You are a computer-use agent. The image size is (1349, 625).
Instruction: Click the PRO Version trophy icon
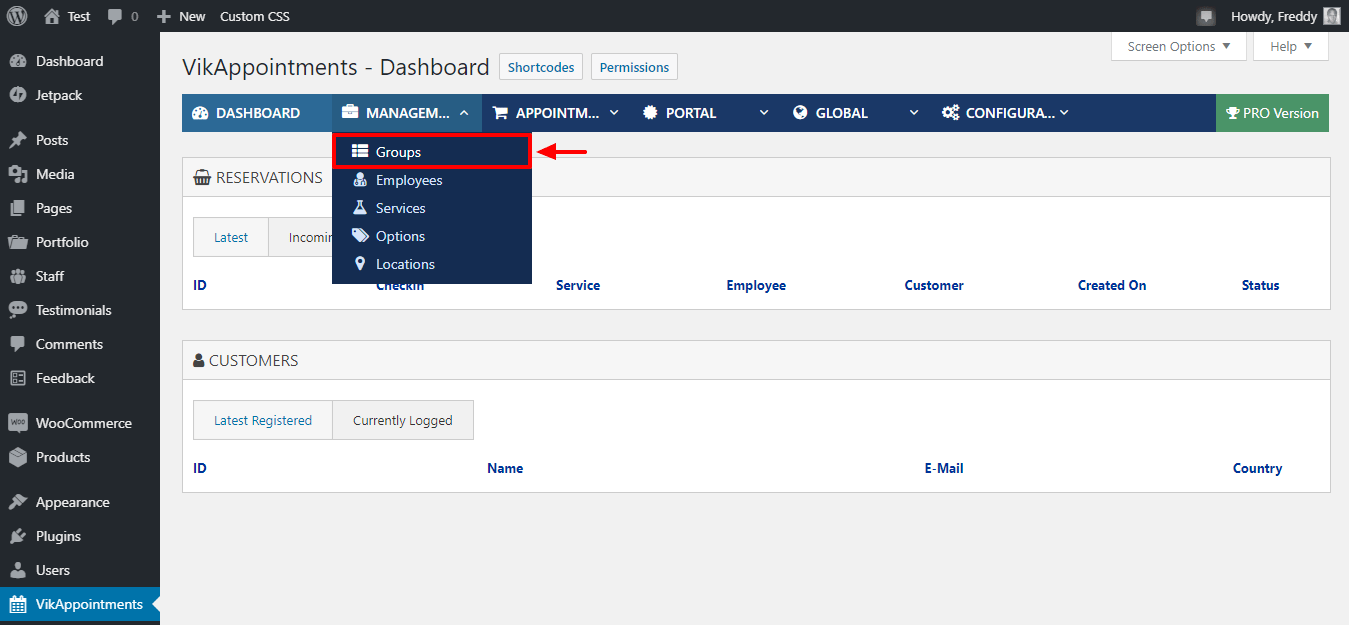(1233, 113)
